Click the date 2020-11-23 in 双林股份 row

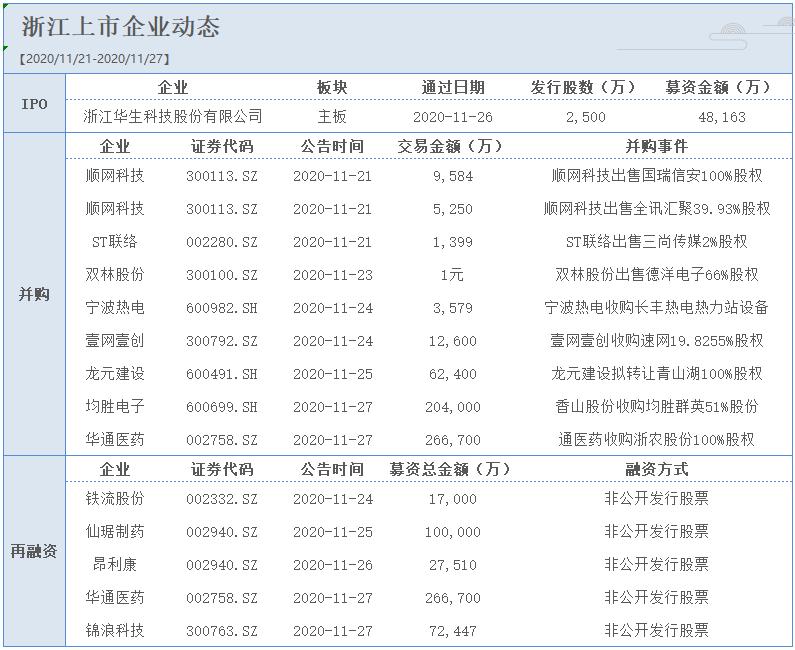[333, 275]
